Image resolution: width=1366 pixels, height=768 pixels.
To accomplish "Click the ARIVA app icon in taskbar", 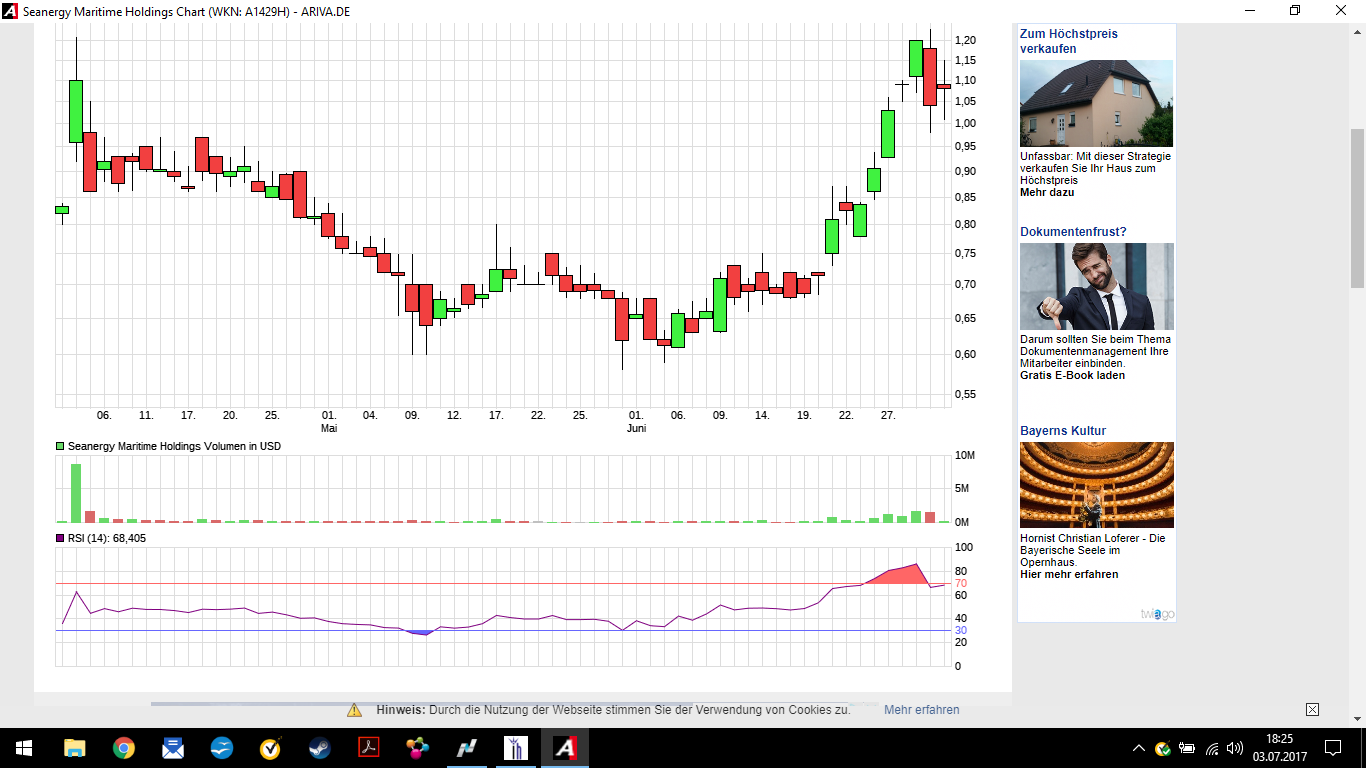I will click(x=565, y=748).
